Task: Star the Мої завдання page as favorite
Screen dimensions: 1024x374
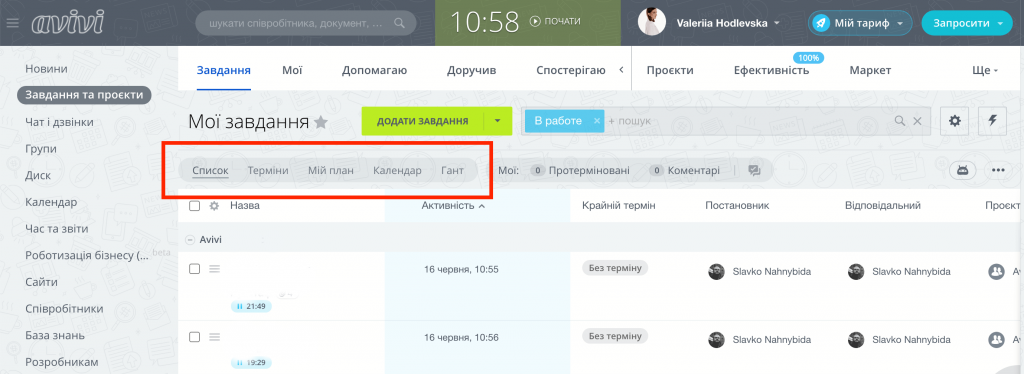Action: tap(321, 122)
